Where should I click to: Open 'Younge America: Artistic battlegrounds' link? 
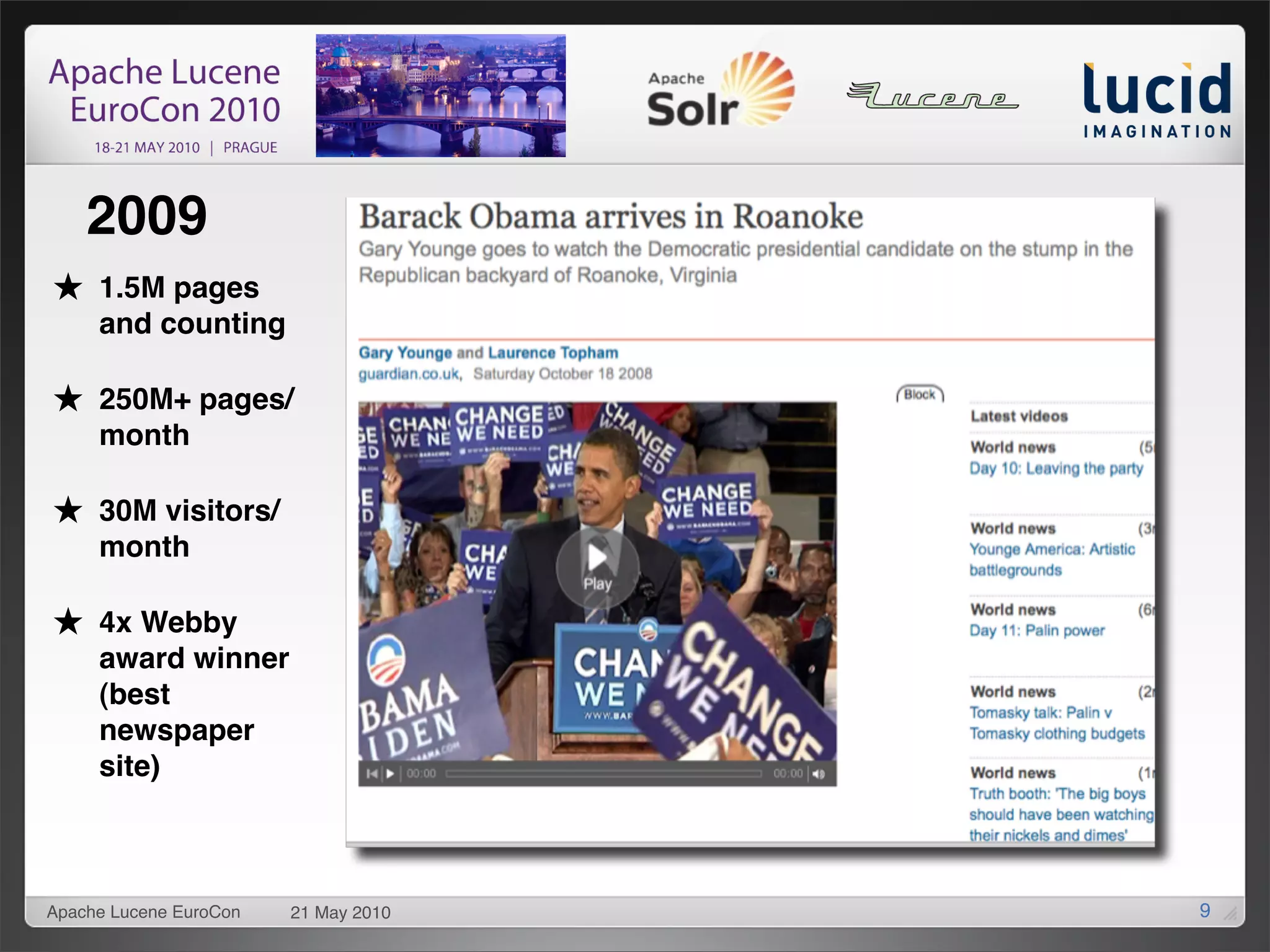(x=1052, y=560)
